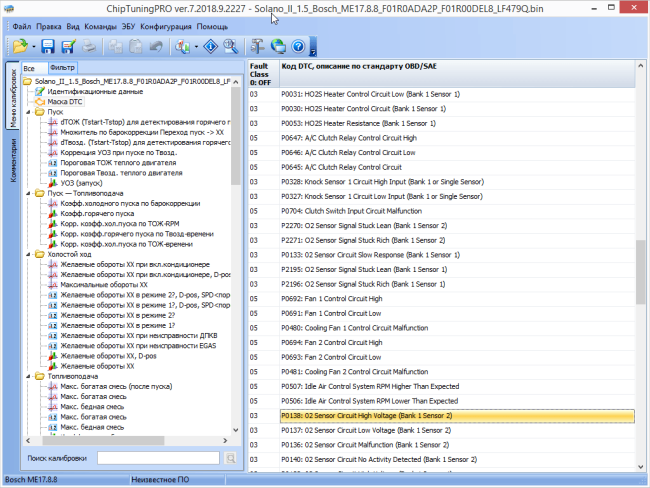Screen dimensions: 650x488
Task: Collapse the Топливоподача folder
Action: pos(29,376)
